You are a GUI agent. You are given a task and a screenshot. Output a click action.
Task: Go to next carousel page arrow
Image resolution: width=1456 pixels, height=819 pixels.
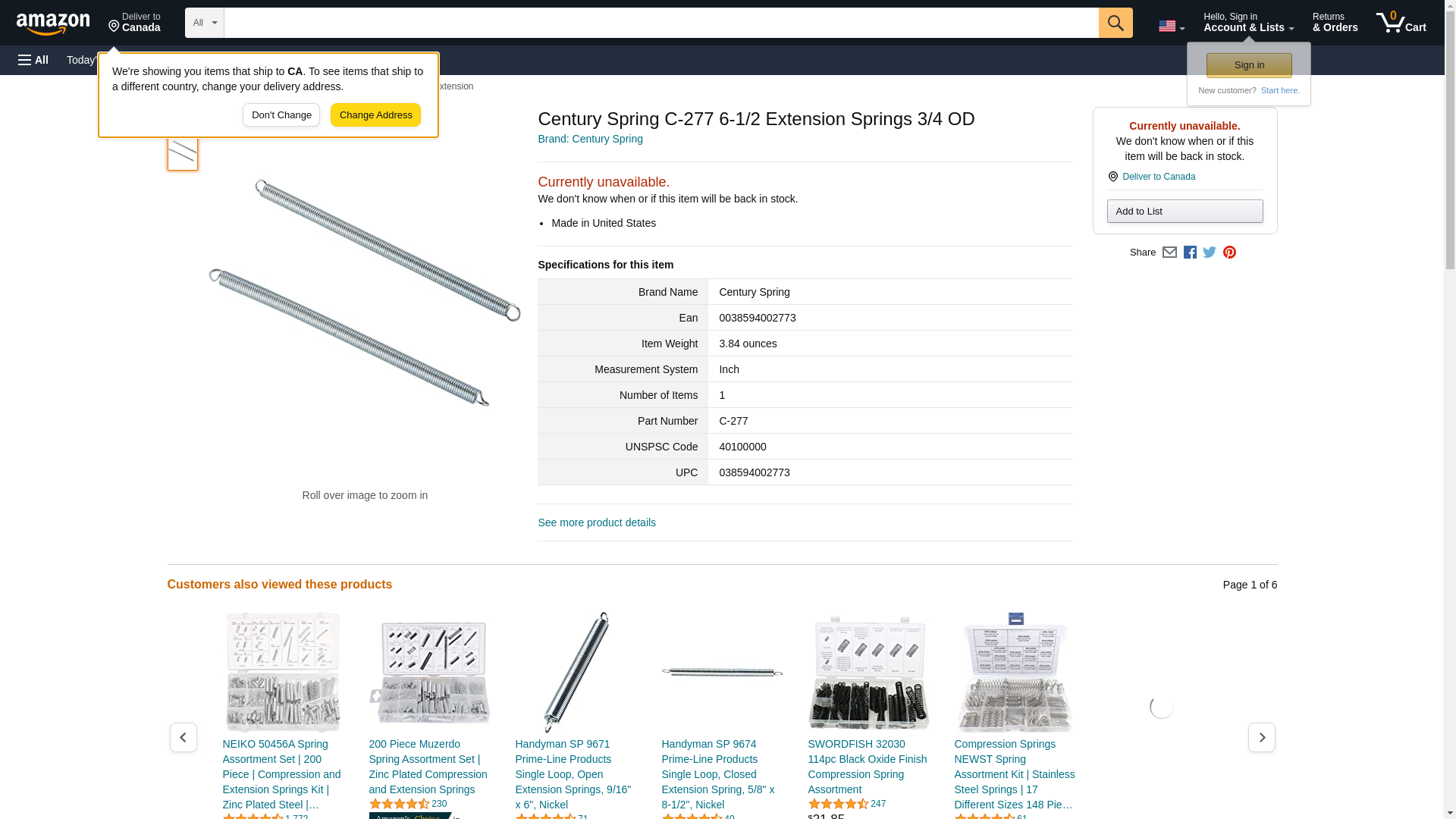click(1261, 737)
